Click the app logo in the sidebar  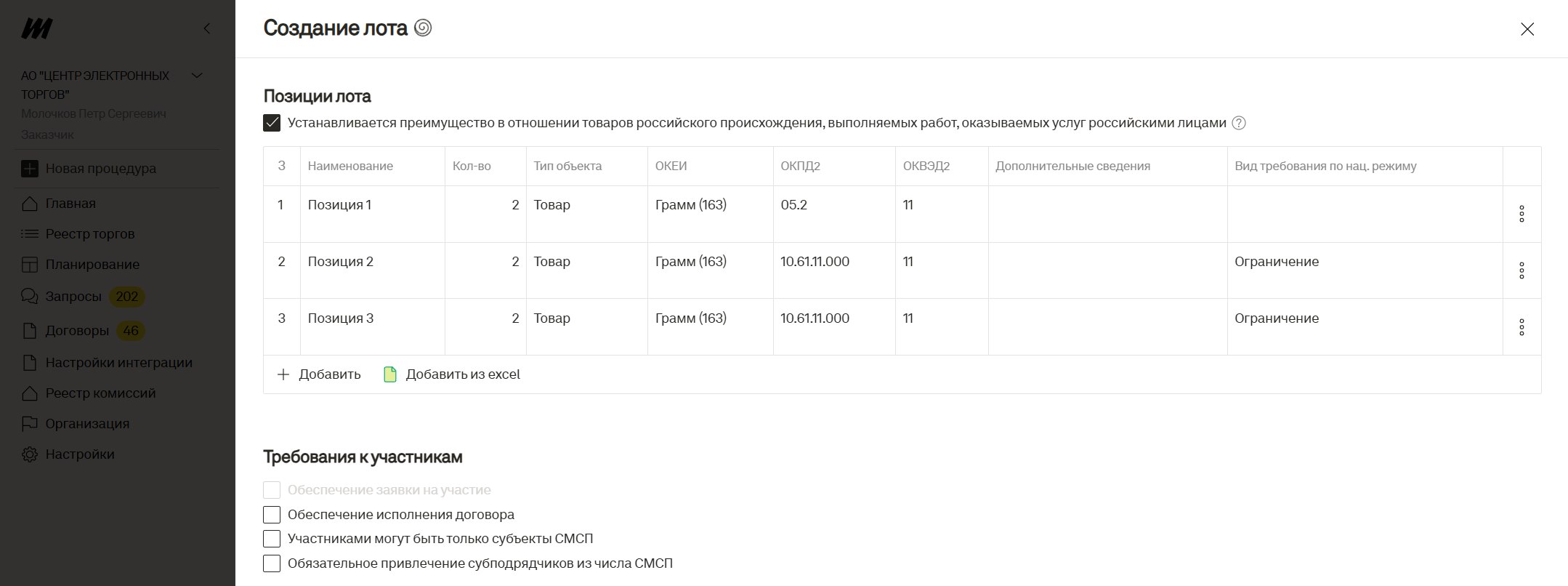click(x=36, y=29)
